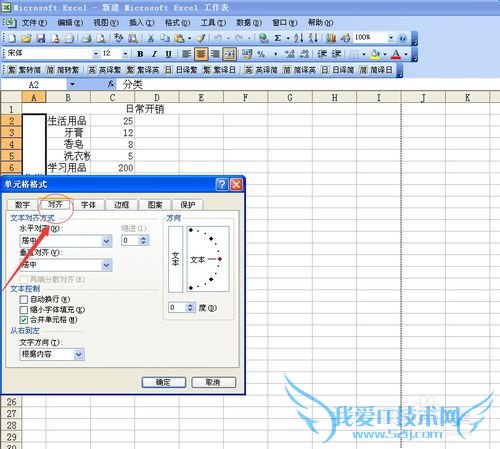Click the red Font Color swatch
This screenshot has width=500, height=449.
tap(396, 54)
